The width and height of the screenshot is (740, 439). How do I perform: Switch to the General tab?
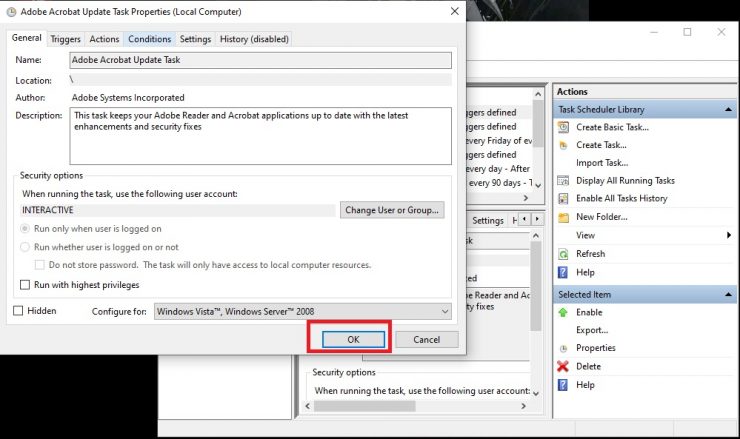(x=26, y=38)
